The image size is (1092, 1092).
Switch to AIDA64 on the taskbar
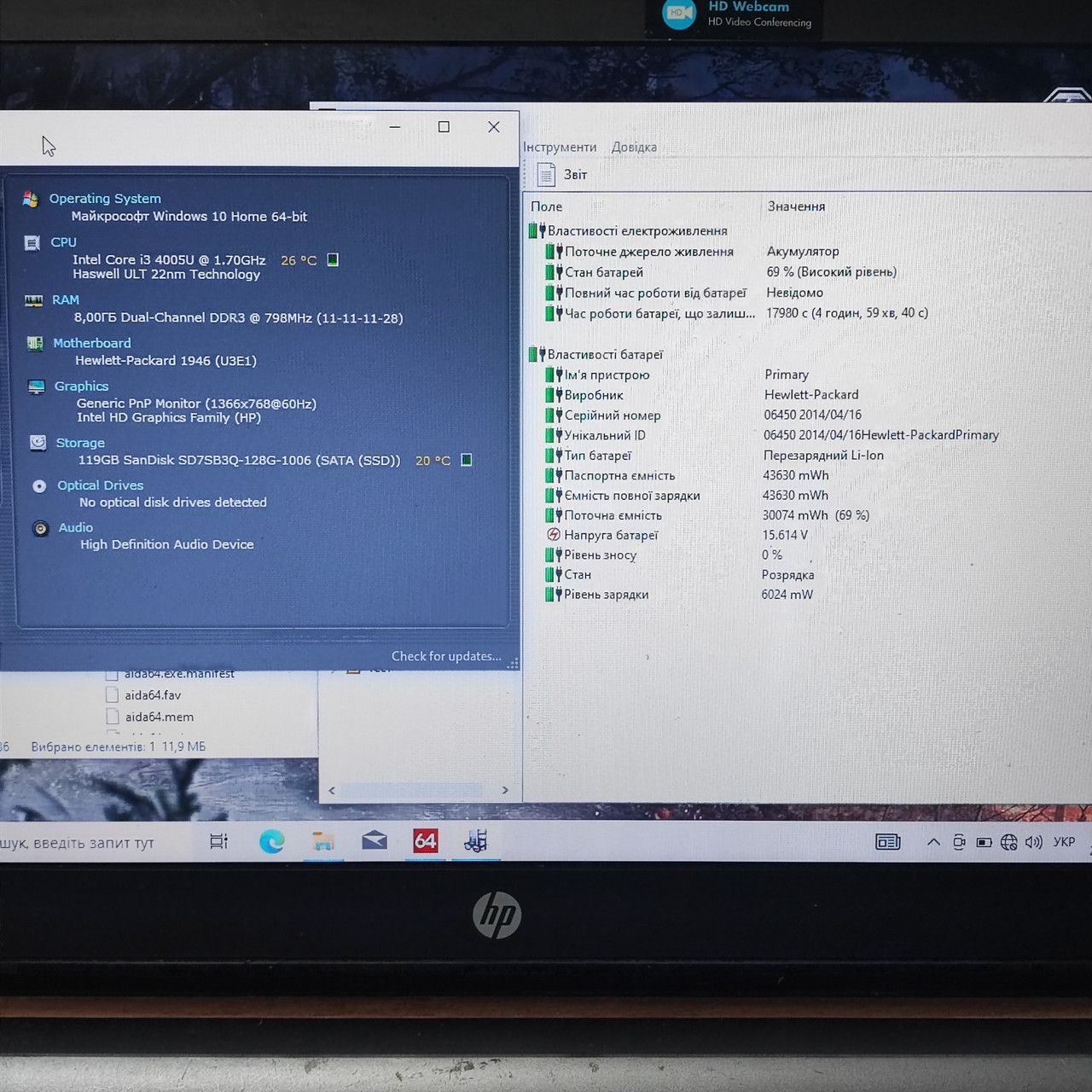[x=425, y=842]
